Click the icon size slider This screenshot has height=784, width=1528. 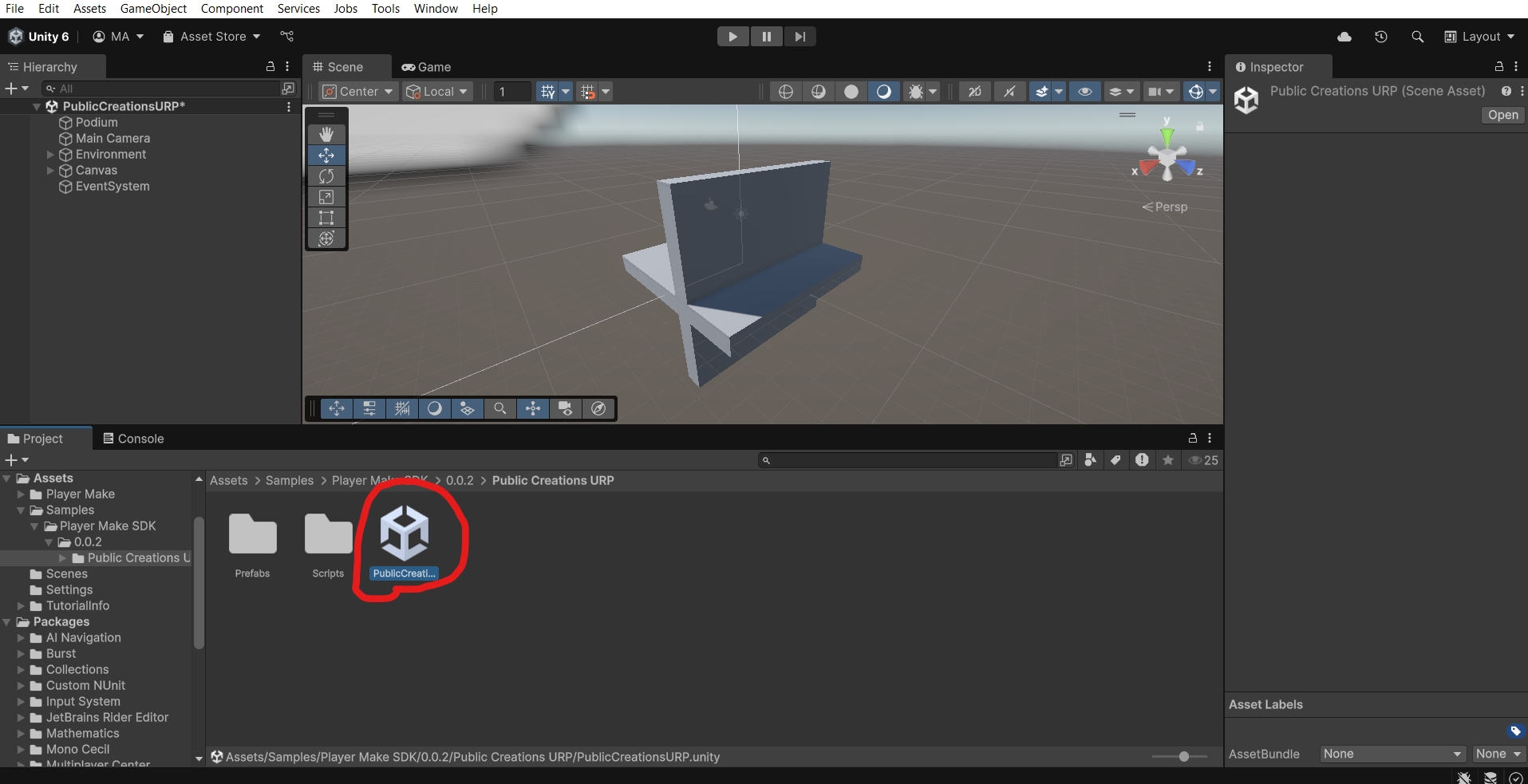point(1183,756)
